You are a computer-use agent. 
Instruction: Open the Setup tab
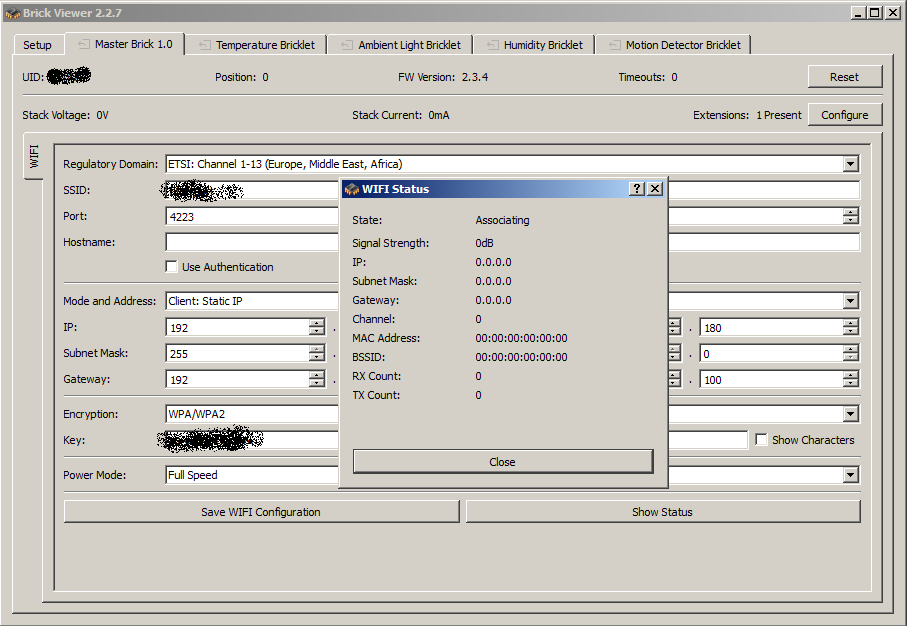click(x=37, y=45)
